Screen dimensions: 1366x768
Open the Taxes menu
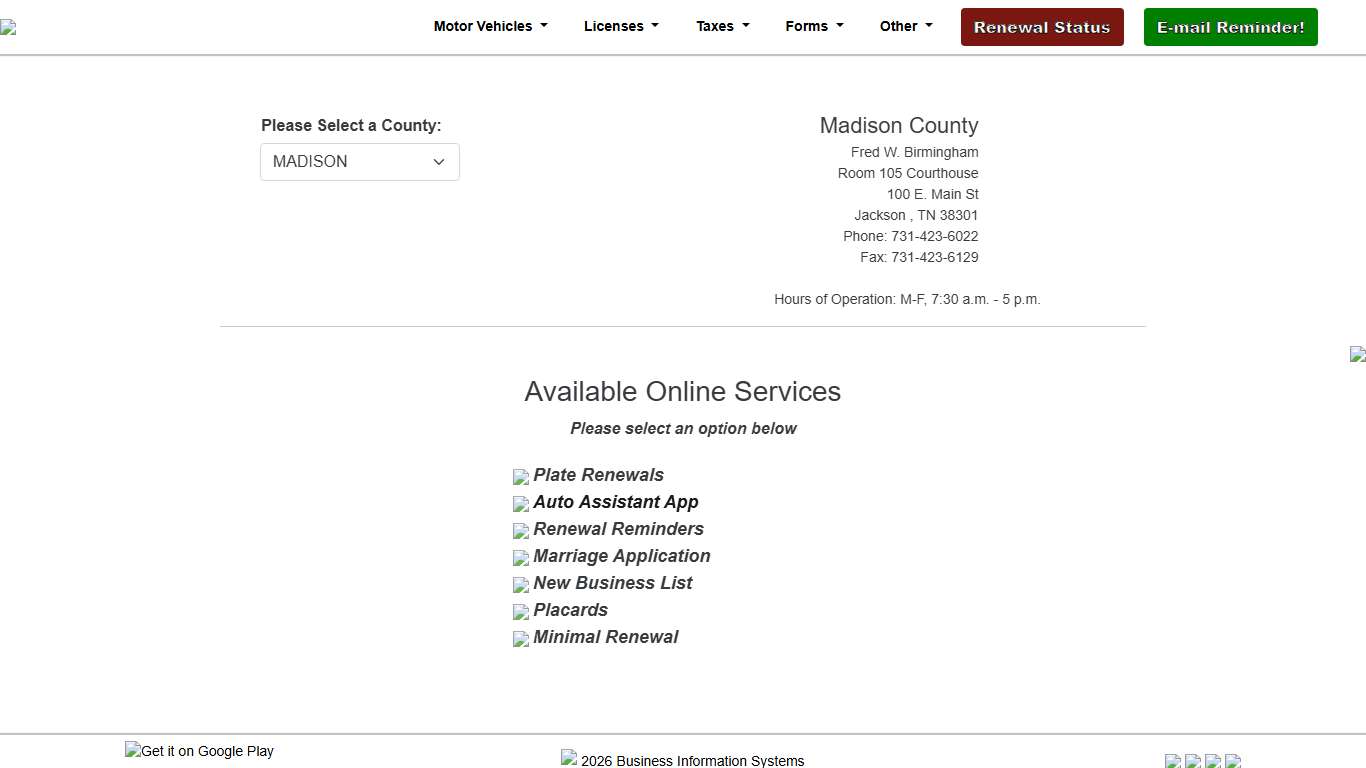pos(722,27)
